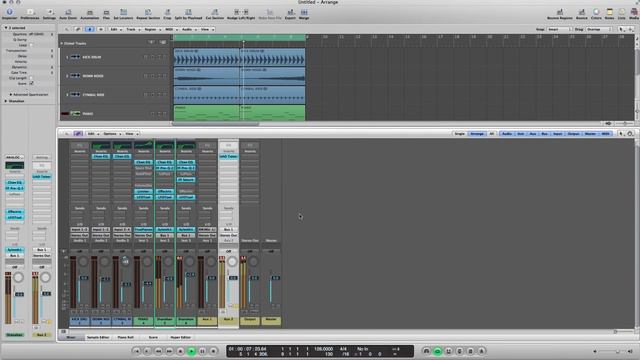This screenshot has height=360, width=640.
Task: Toggle the green Cycle mode button
Action: [438, 351]
